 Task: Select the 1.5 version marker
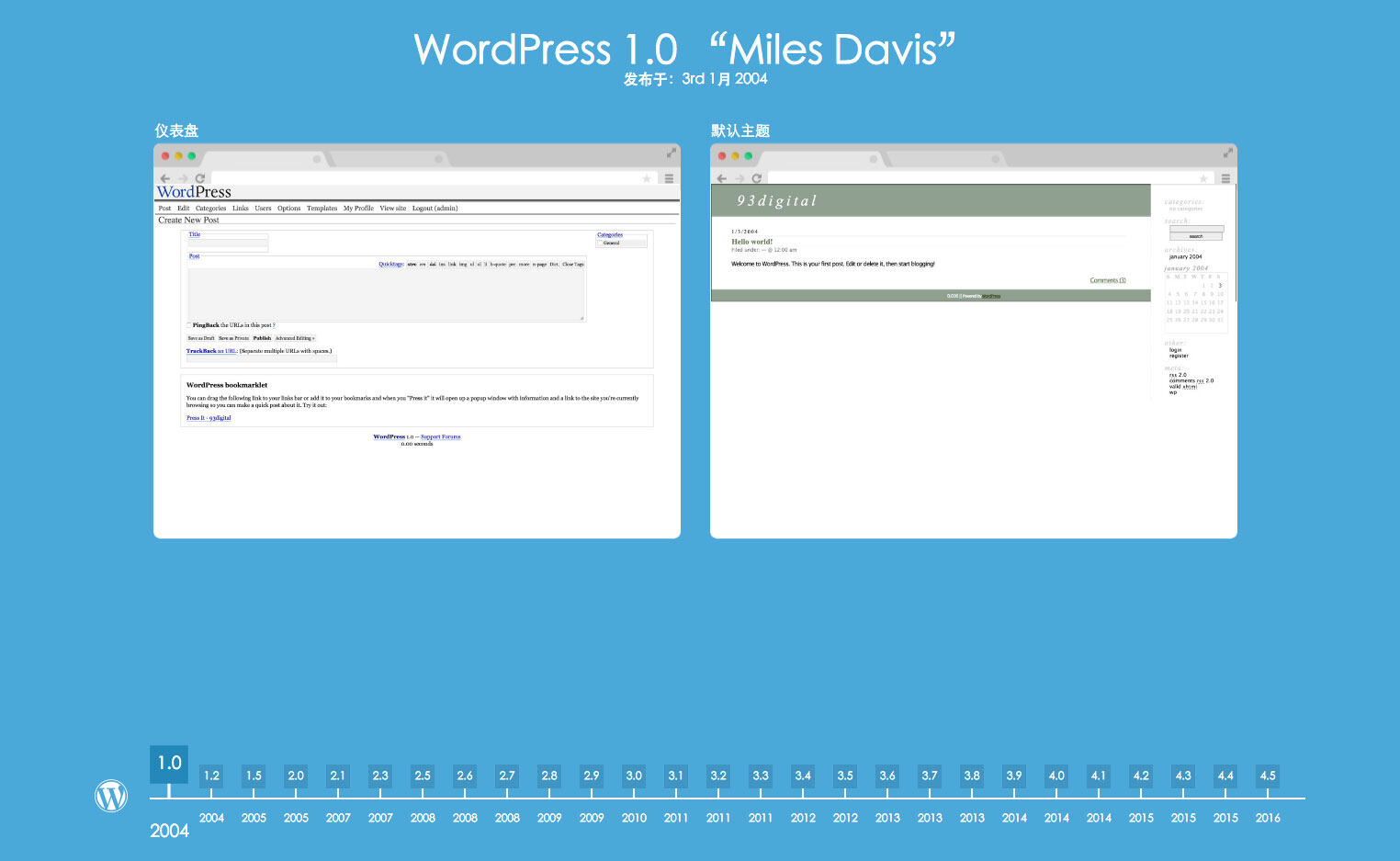coord(254,776)
